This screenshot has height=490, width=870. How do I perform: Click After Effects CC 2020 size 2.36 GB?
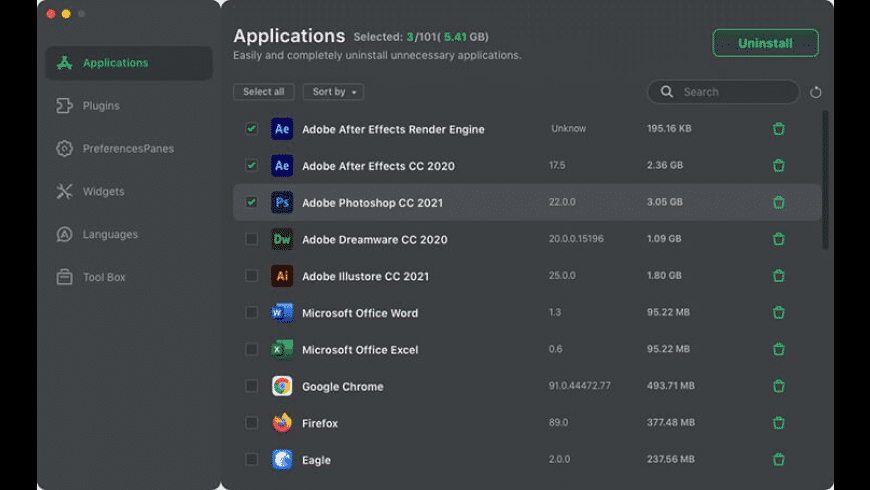coord(665,165)
